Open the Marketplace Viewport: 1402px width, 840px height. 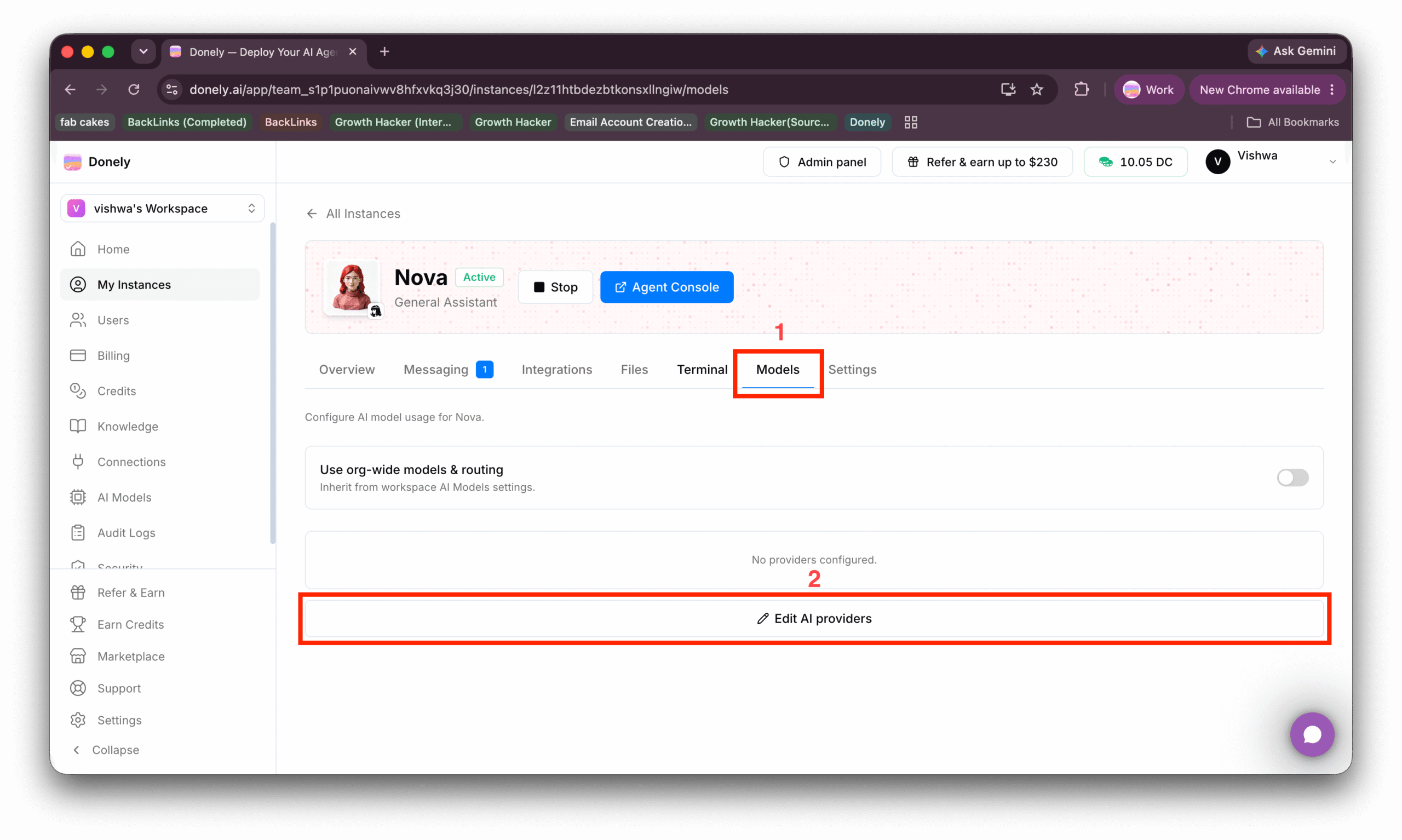coord(159,656)
